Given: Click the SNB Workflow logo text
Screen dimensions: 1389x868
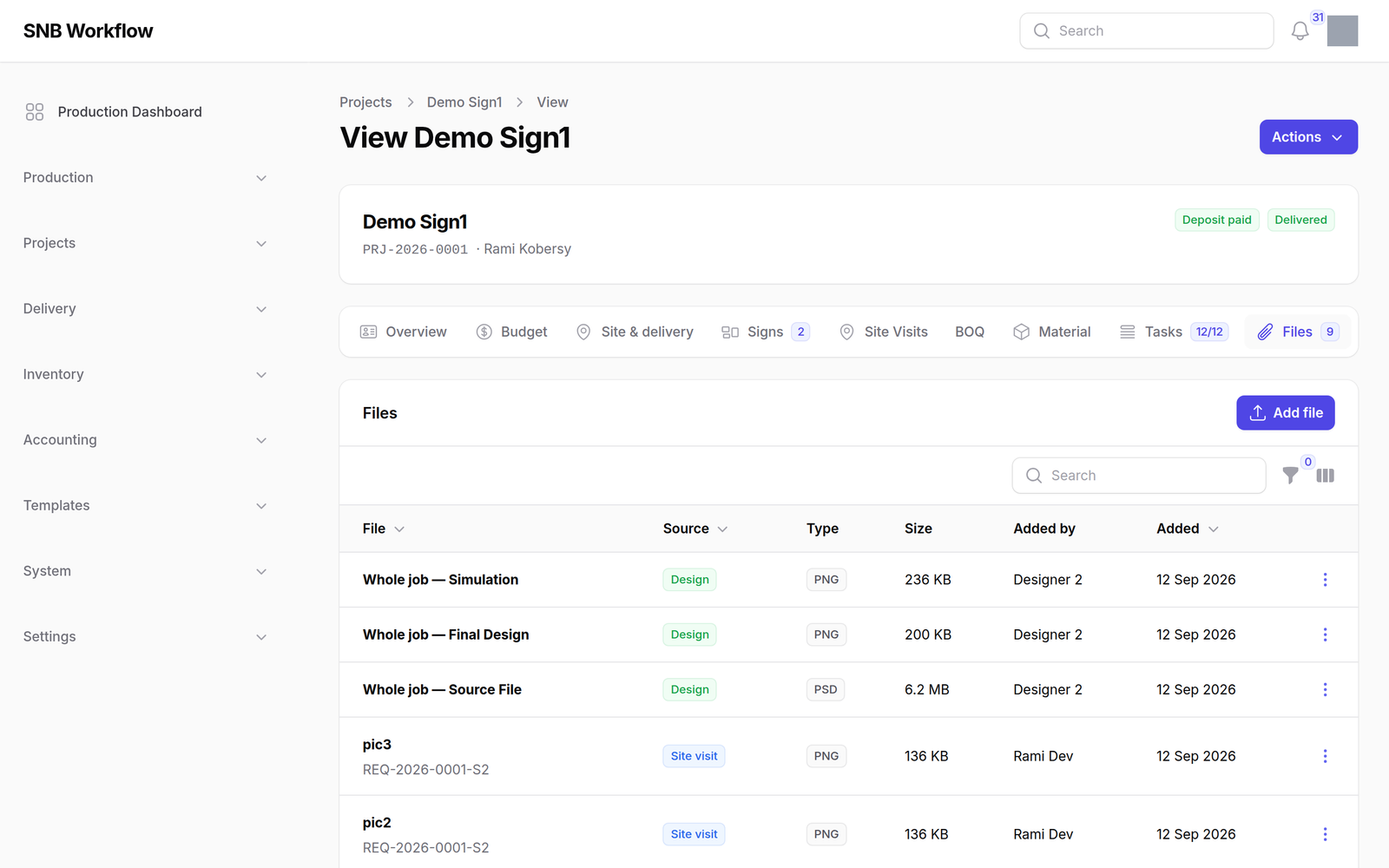Looking at the screenshot, I should [x=88, y=31].
